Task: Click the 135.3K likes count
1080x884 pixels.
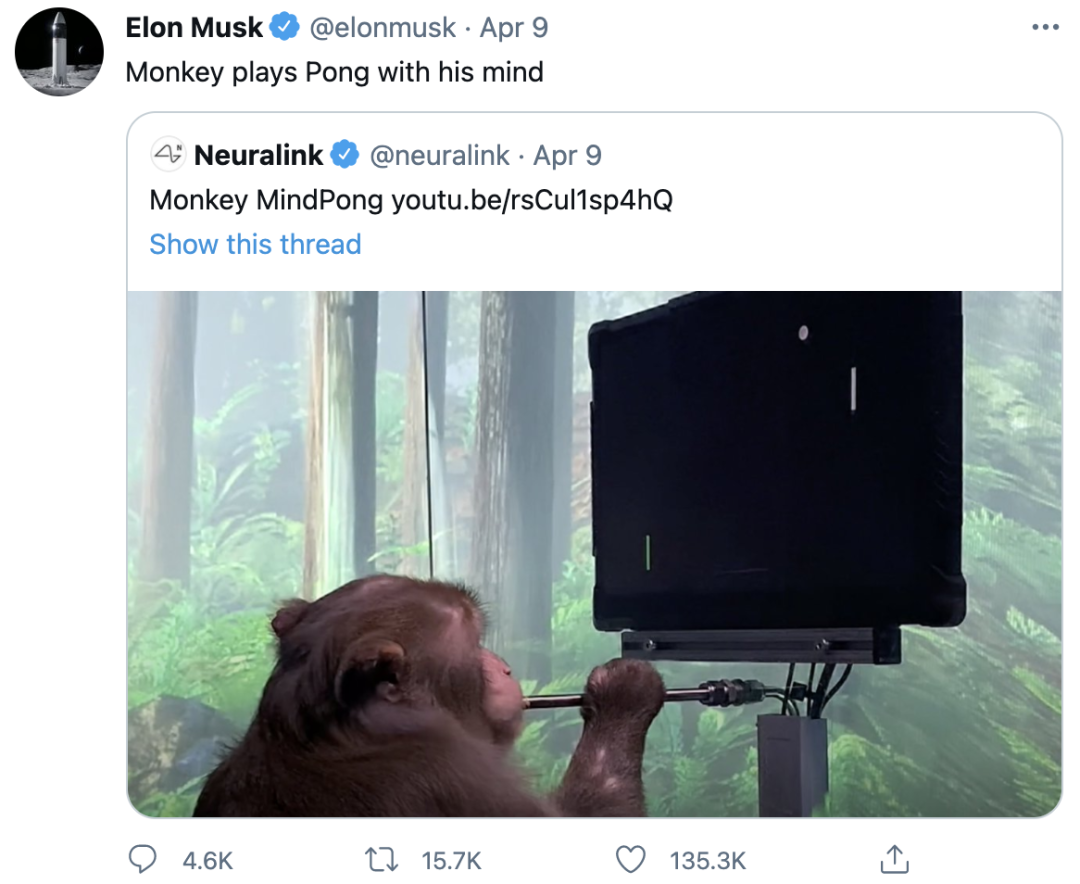Action: tap(707, 860)
